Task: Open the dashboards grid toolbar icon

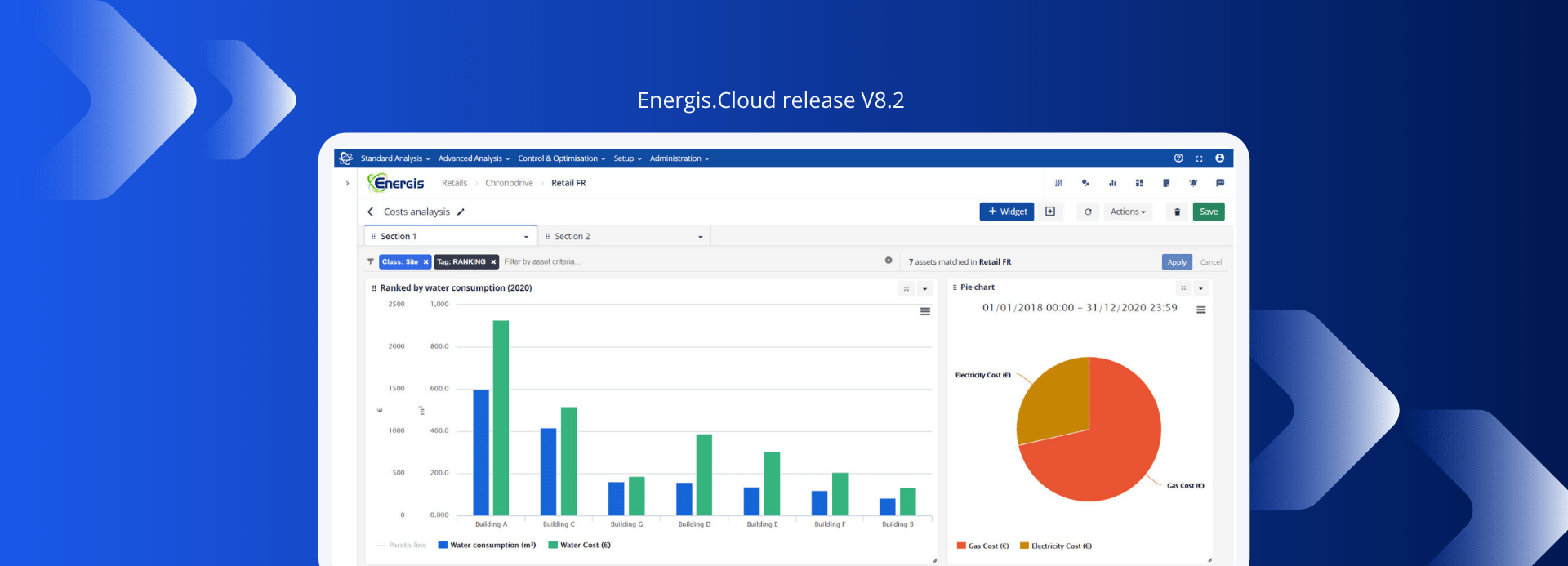Action: pos(1139,183)
